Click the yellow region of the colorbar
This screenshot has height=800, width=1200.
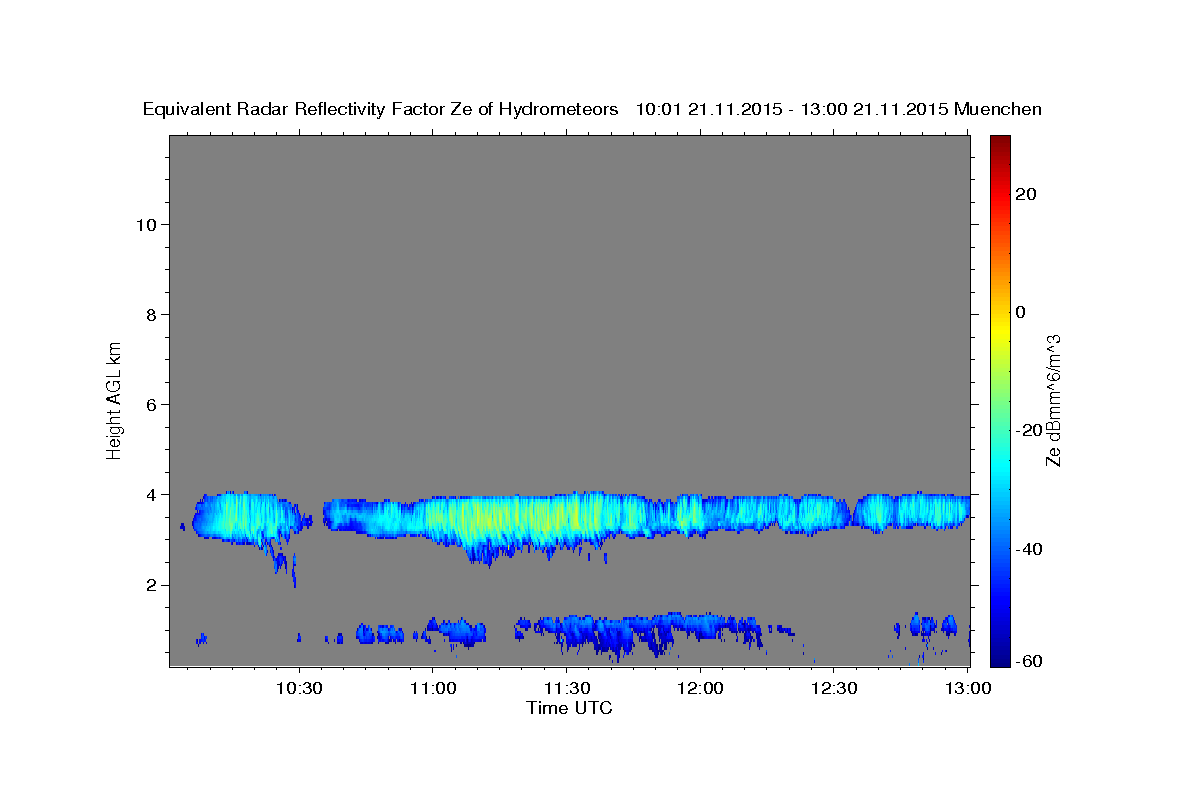(x=1000, y=330)
